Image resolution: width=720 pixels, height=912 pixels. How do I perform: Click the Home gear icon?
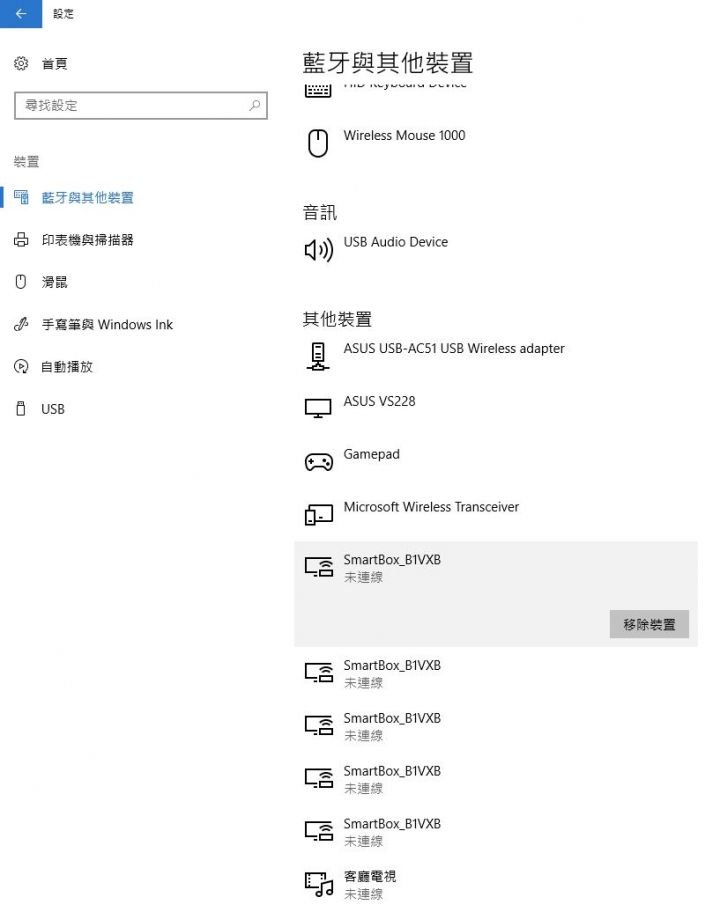point(21,64)
